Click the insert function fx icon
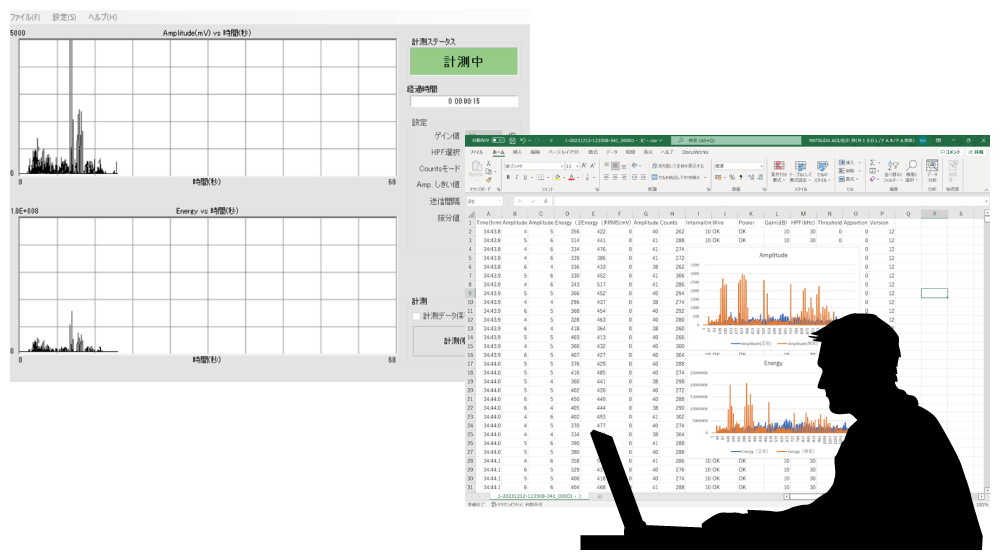 point(546,202)
